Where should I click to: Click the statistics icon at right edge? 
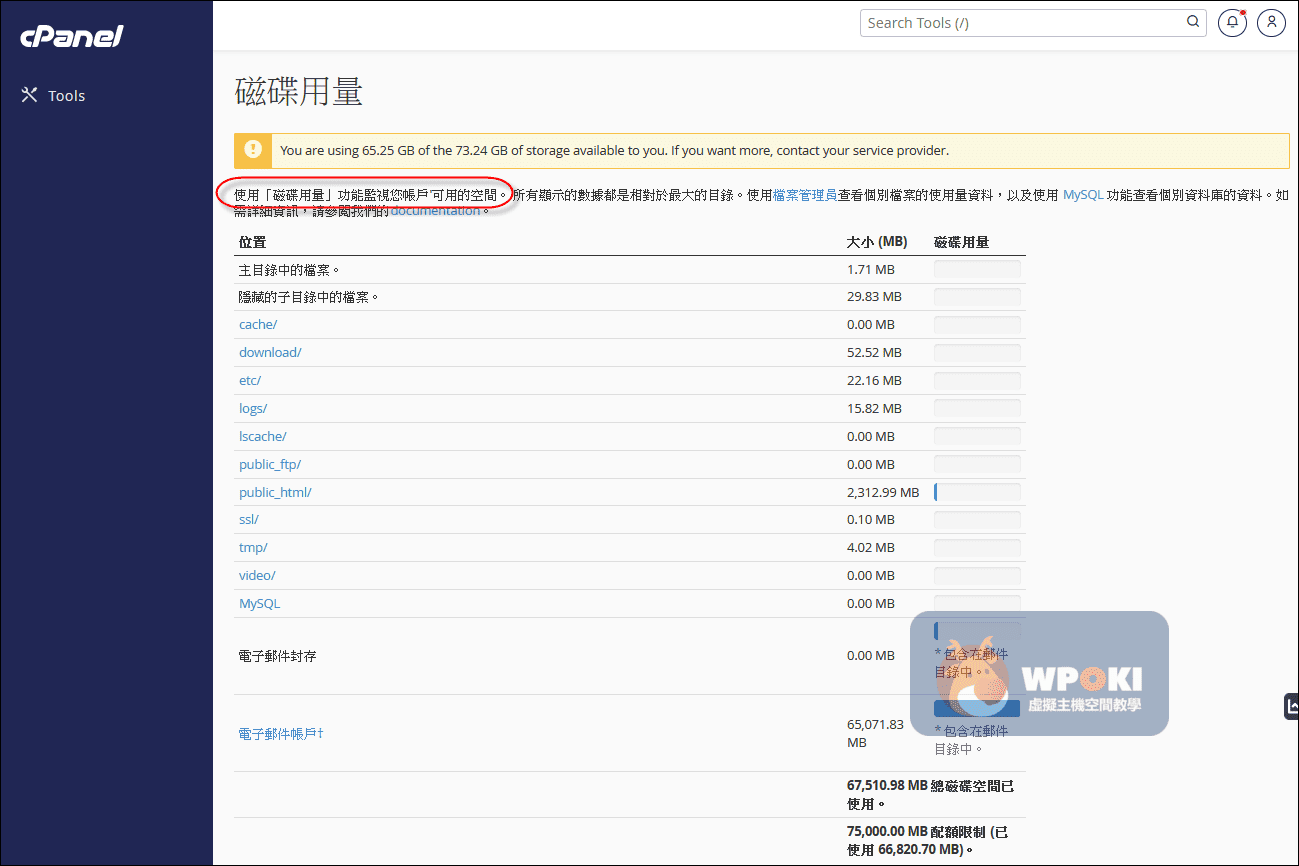click(1291, 706)
